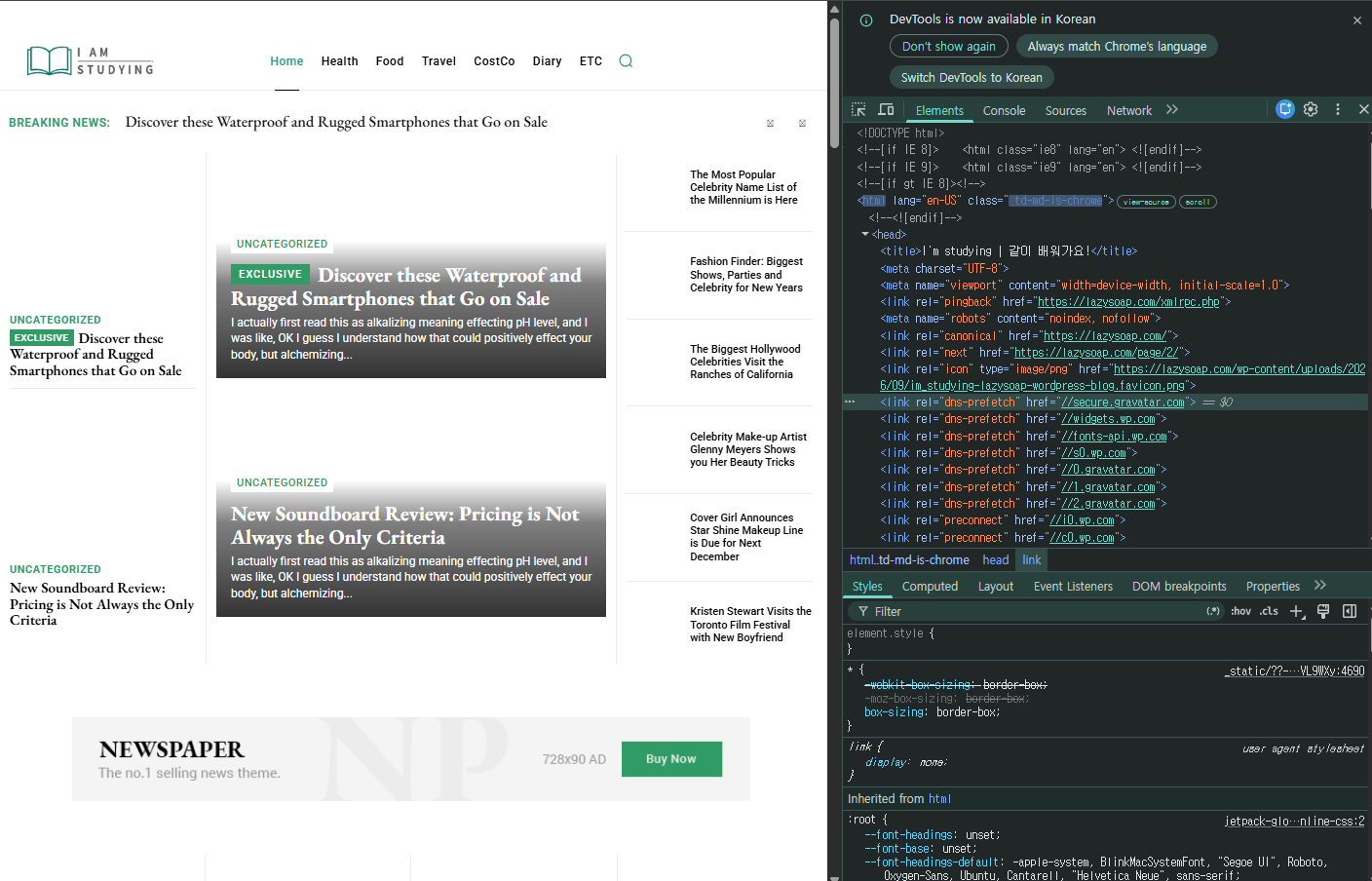1372x881 pixels.
Task: Expand the ellipsis beside selected dns-prefetch link
Action: [850, 402]
